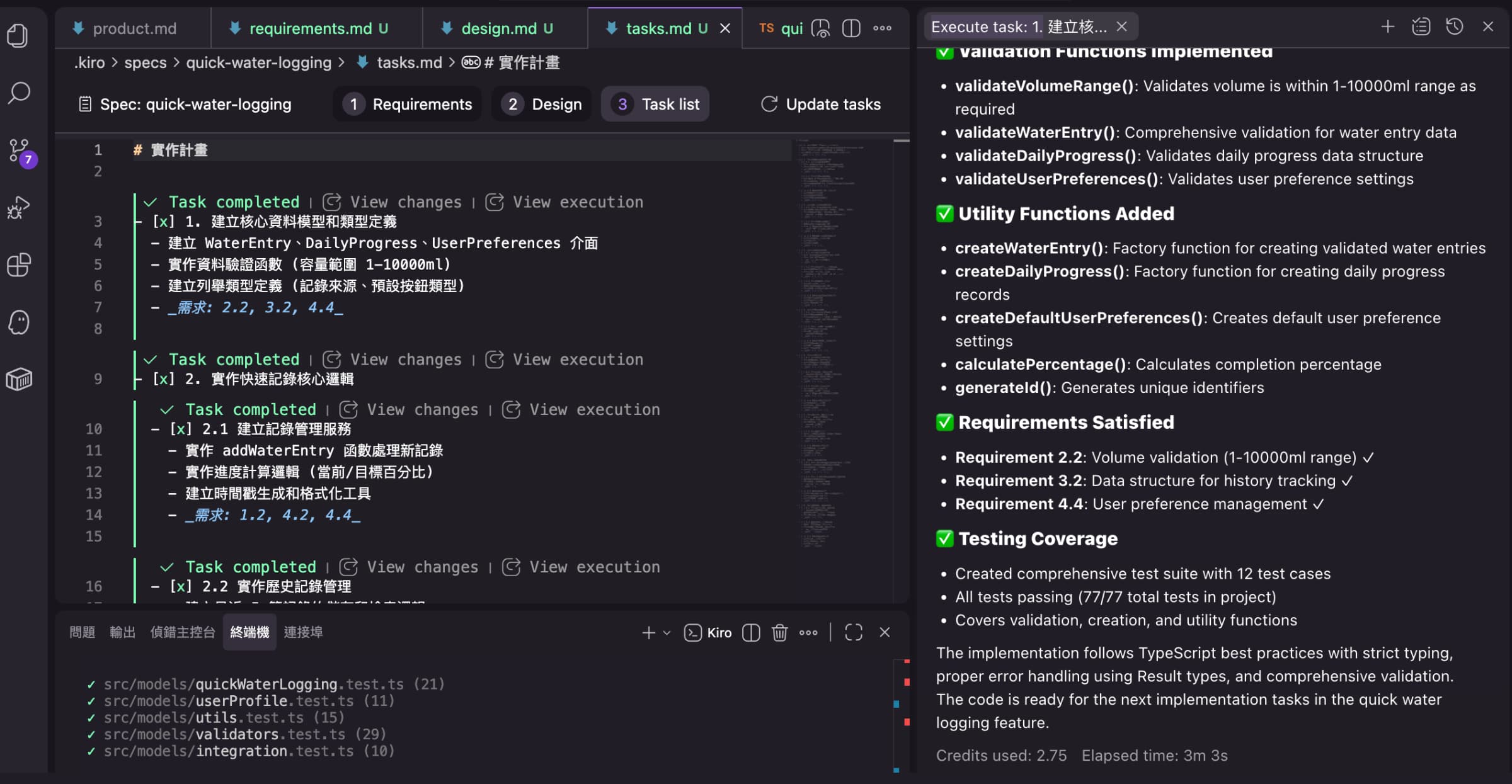This screenshot has width=1512, height=784.
Task: Open Source Control showing 7 pending changes
Action: point(18,150)
